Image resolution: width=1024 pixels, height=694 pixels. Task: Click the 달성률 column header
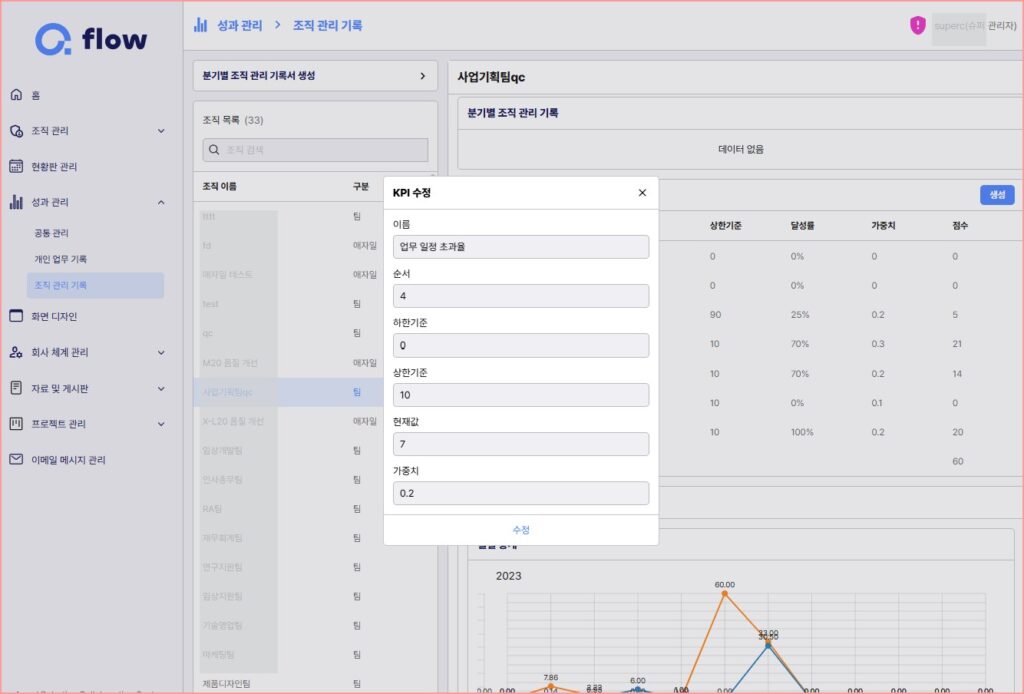(802, 225)
